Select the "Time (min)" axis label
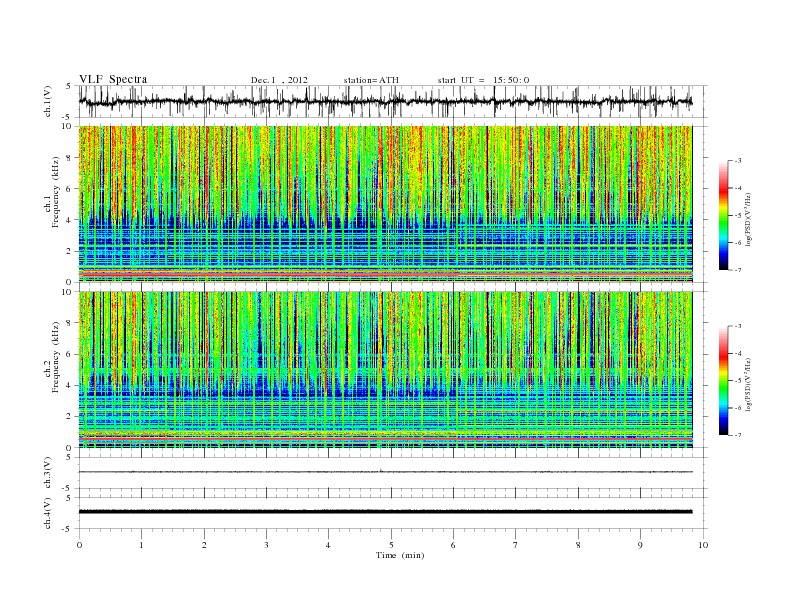792x612 pixels. point(400,555)
